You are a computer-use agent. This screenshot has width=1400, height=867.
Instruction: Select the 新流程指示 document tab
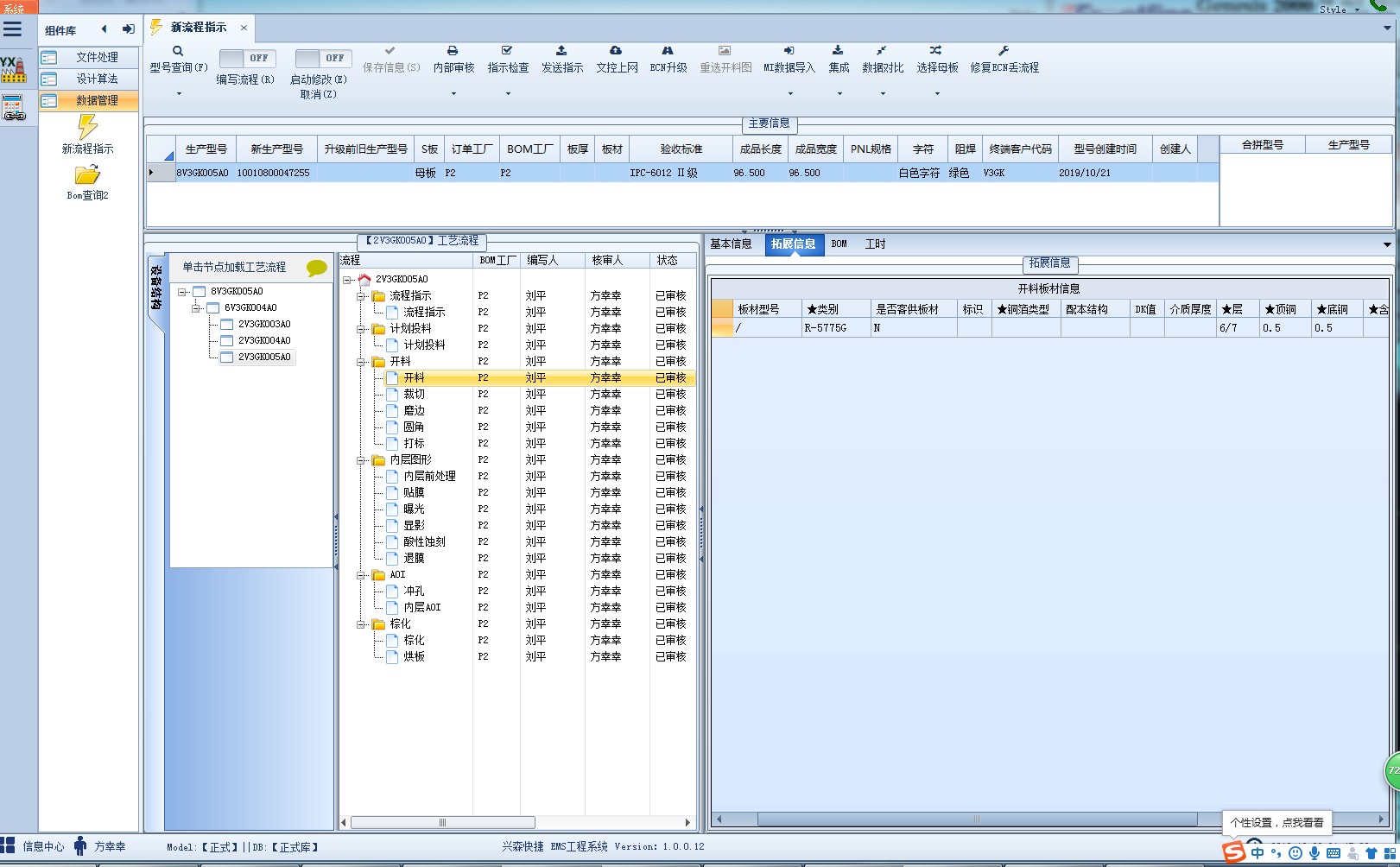coord(199,28)
